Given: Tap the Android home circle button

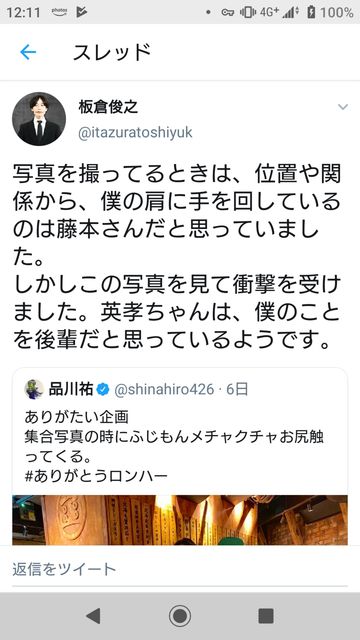Looking at the screenshot, I should click(x=180, y=616).
